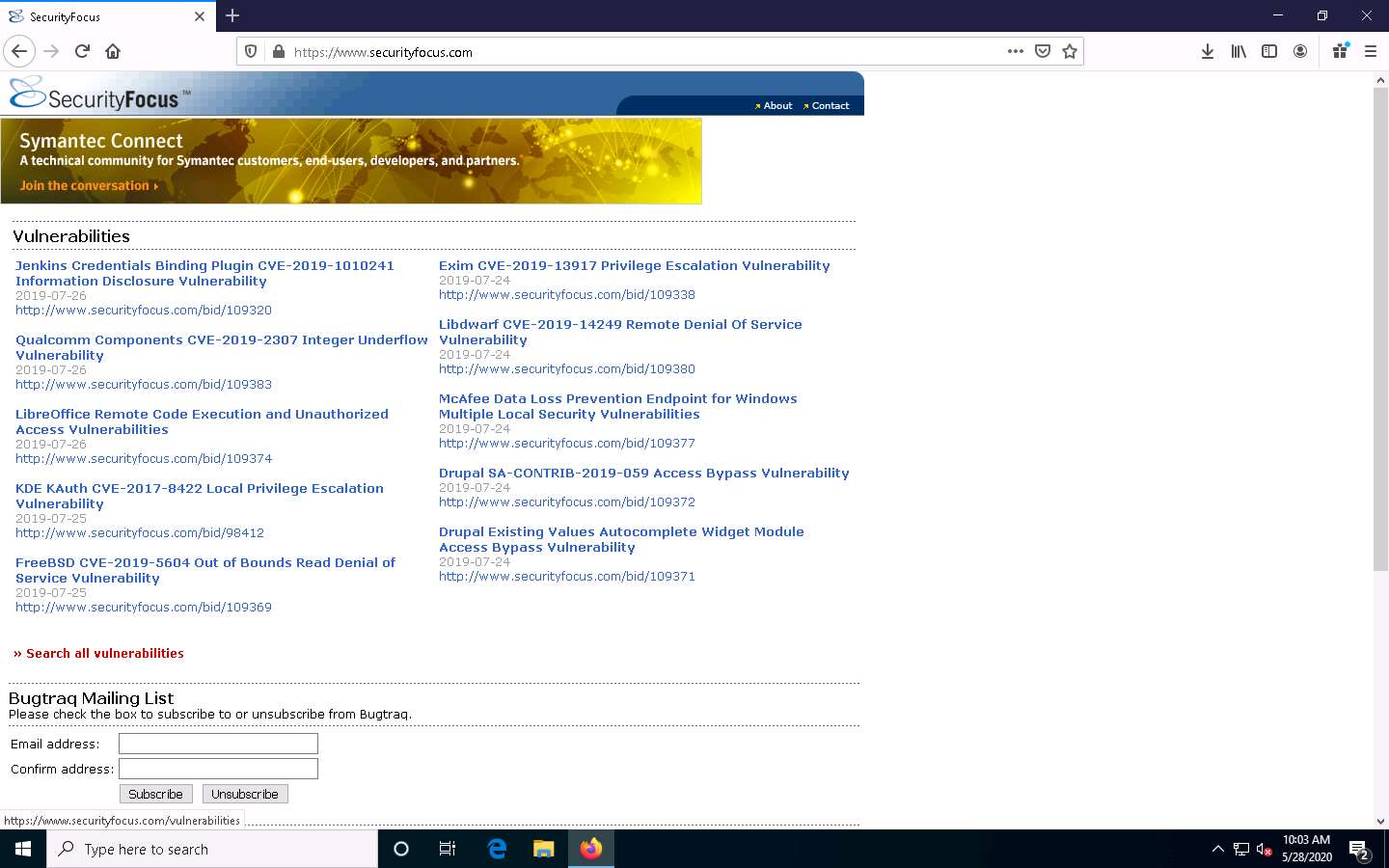Screen dimensions: 1389x868
Task: Open Libdwarf CVE-2019-14249 Denial Of Service link
Action: coord(620,332)
